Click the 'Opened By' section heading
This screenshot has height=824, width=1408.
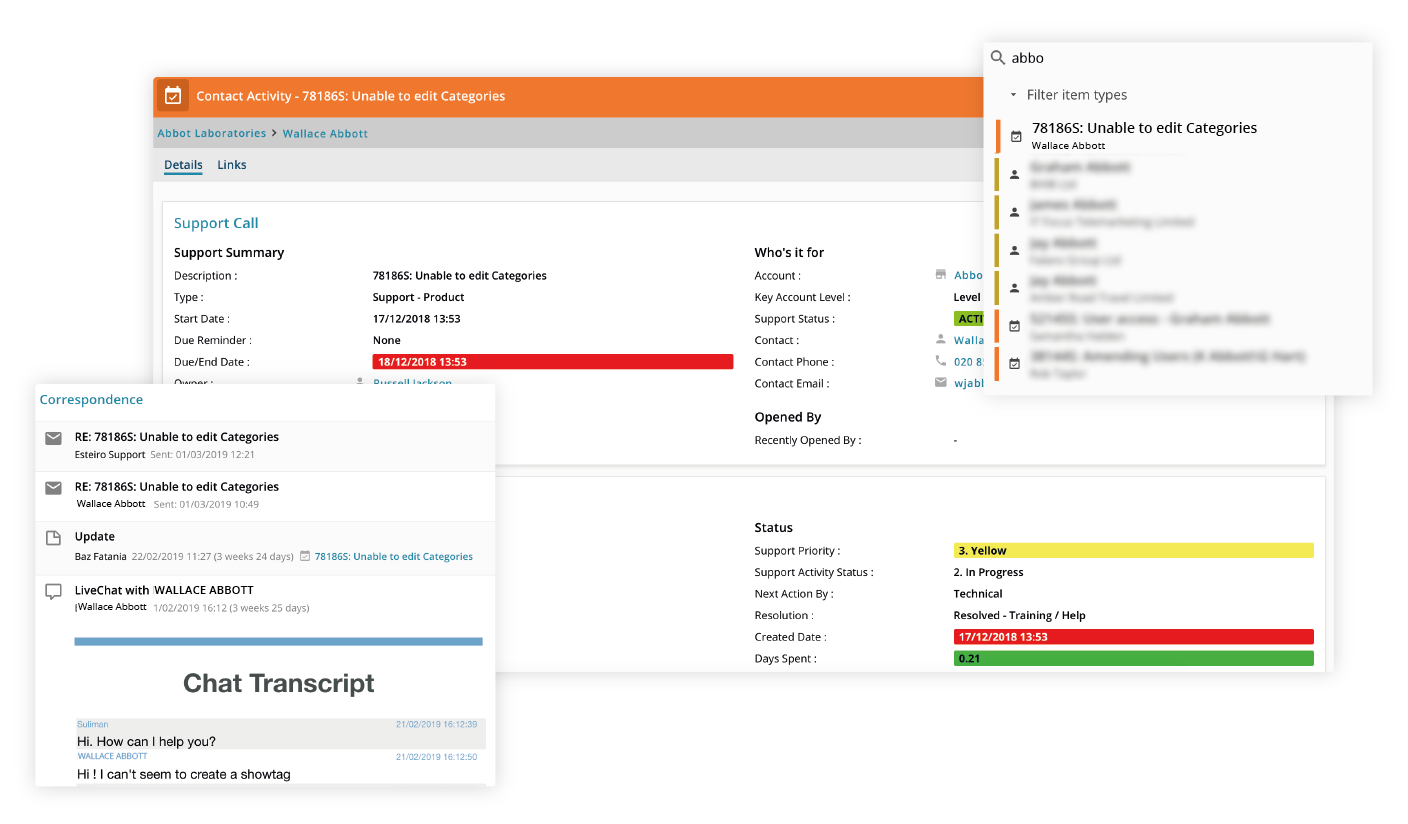(x=787, y=417)
